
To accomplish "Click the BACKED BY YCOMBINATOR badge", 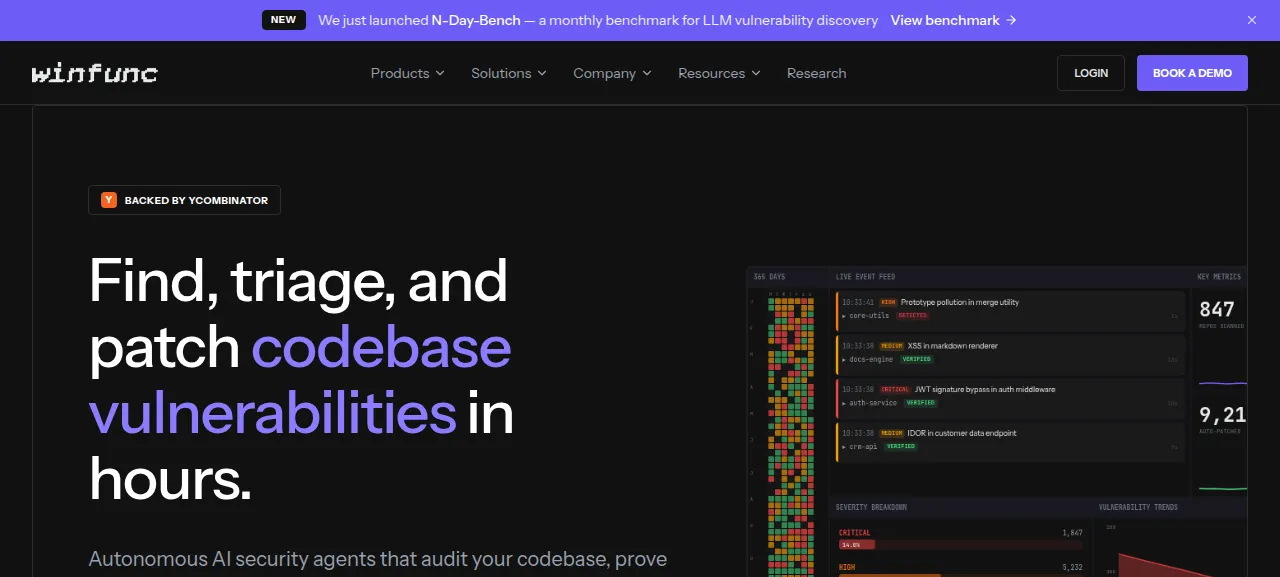I will click(184, 200).
